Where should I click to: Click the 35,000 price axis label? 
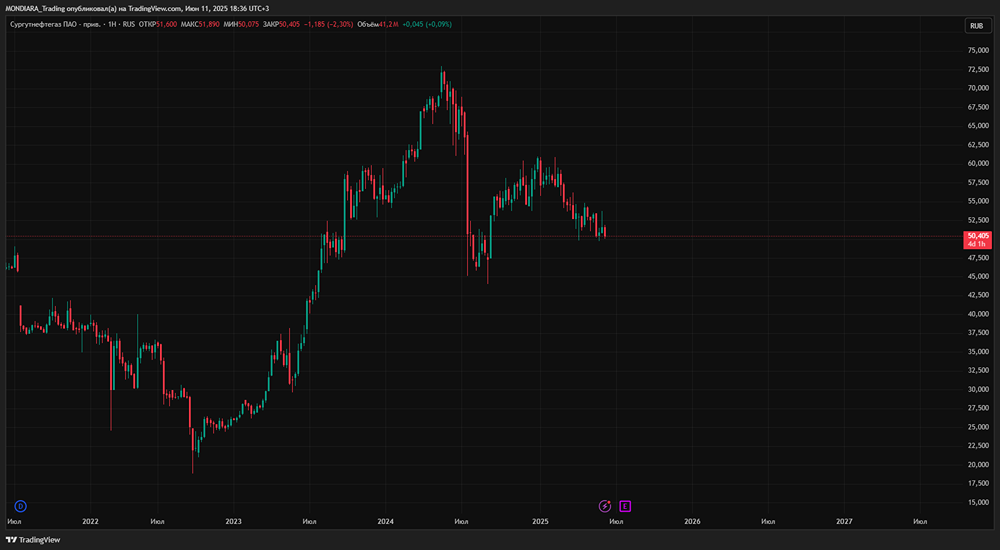pyautogui.click(x=978, y=352)
